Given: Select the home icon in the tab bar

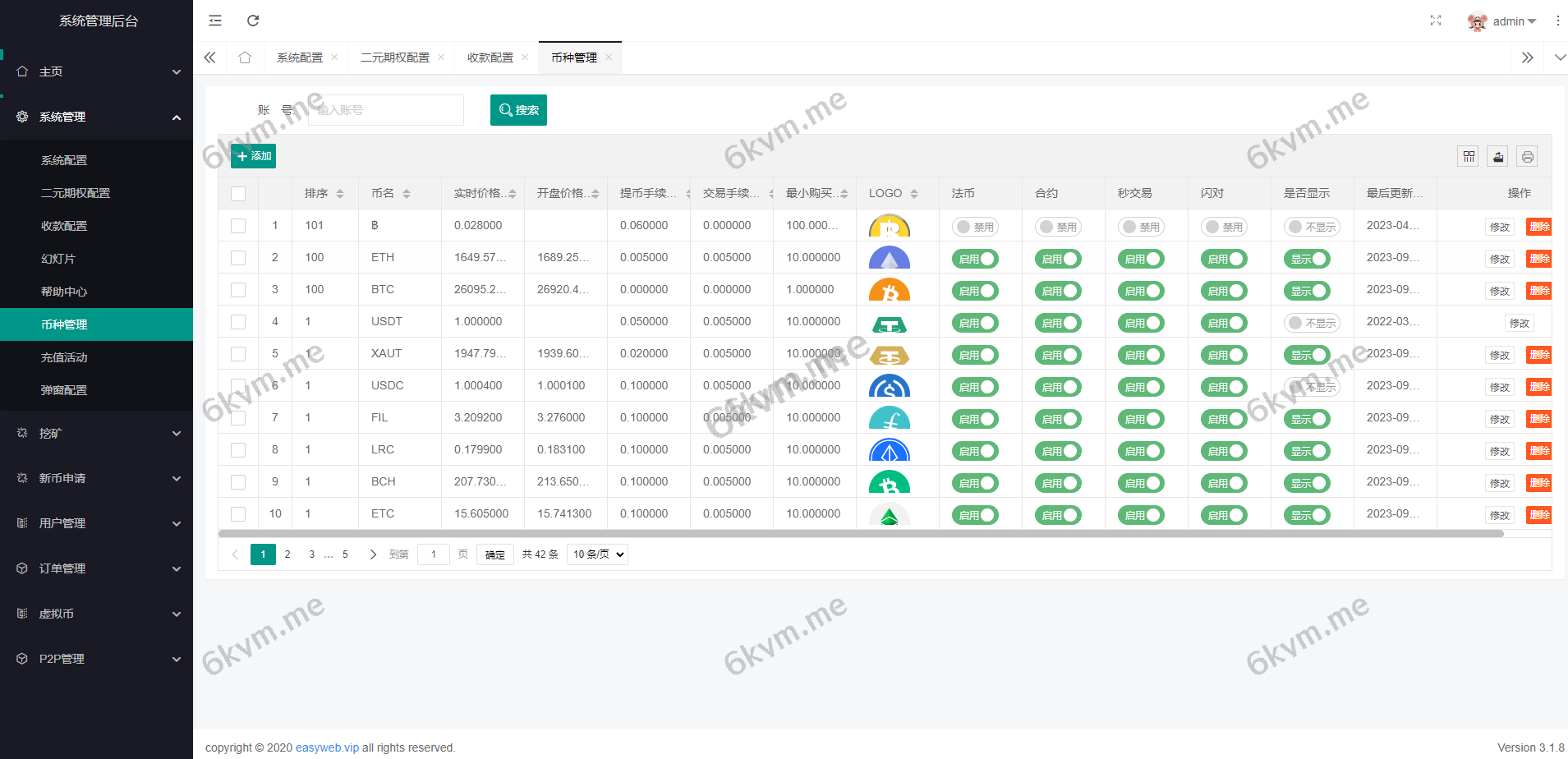Looking at the screenshot, I should click(244, 57).
